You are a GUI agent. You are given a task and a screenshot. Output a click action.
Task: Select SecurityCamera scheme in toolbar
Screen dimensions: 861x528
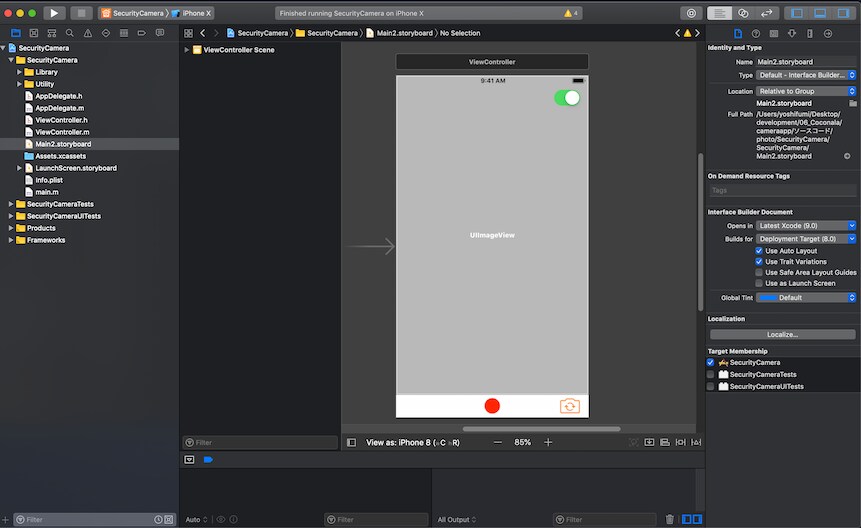(x=133, y=13)
